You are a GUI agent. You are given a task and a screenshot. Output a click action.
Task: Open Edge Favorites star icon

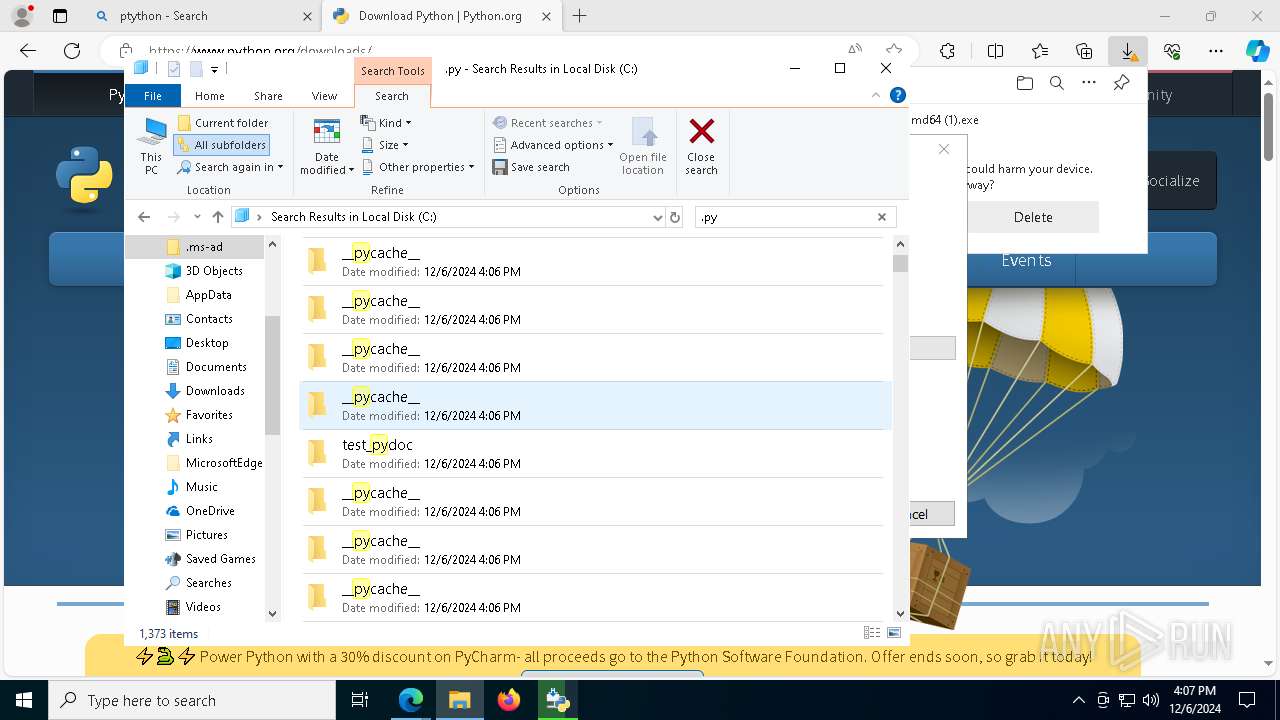click(x=1039, y=51)
